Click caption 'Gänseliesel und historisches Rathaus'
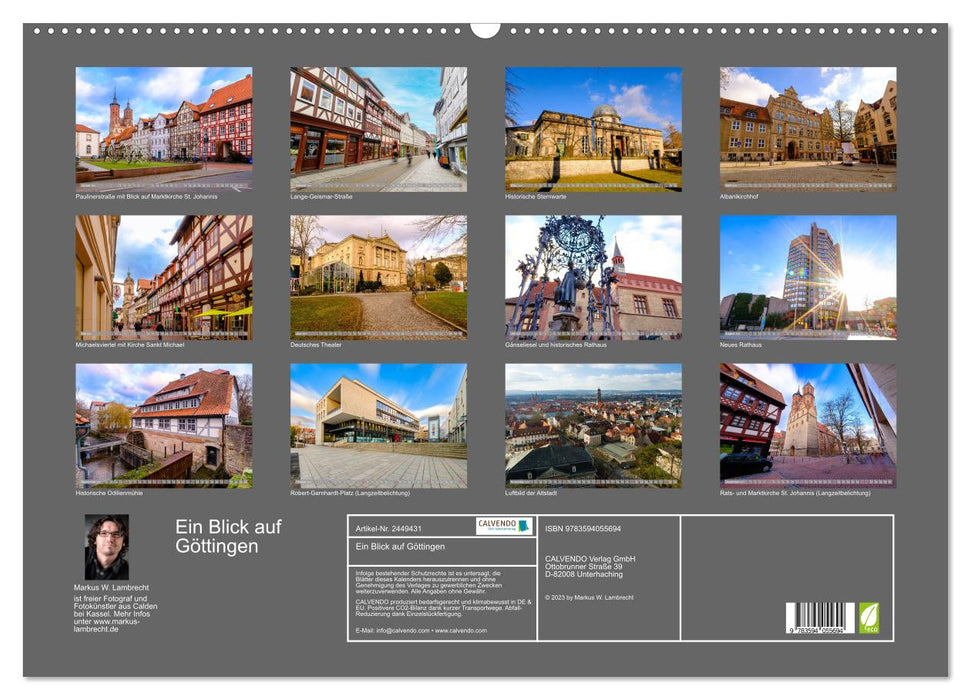 click(x=556, y=344)
